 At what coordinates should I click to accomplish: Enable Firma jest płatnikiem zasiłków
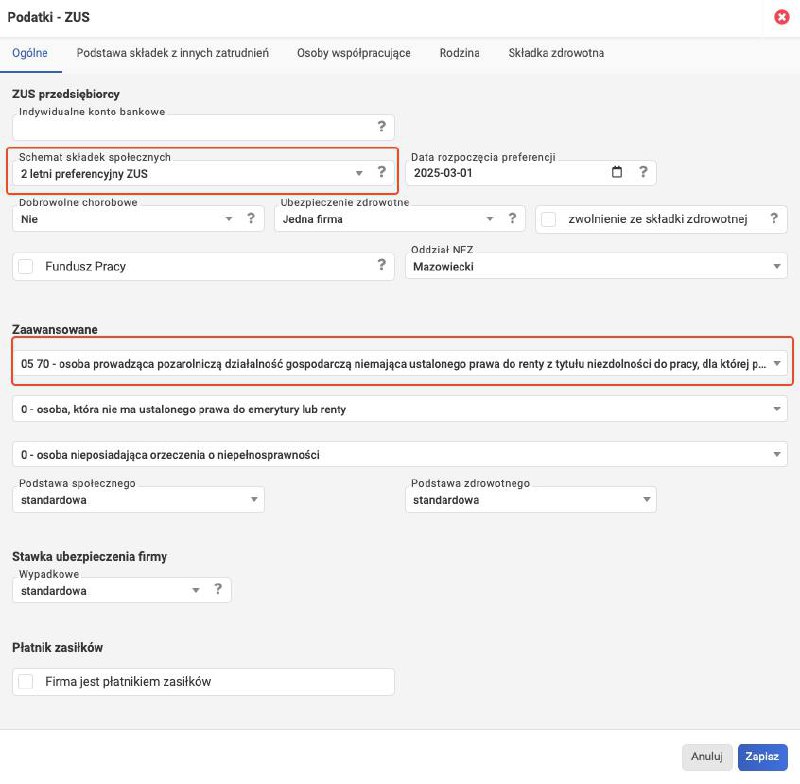pyautogui.click(x=25, y=681)
